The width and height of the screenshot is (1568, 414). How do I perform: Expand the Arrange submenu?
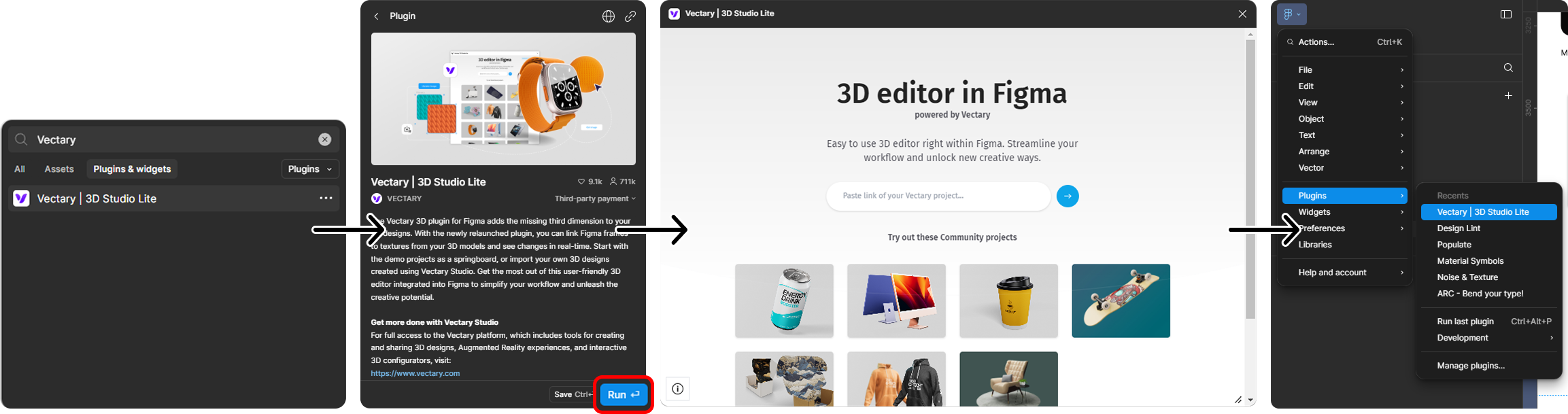click(1344, 152)
